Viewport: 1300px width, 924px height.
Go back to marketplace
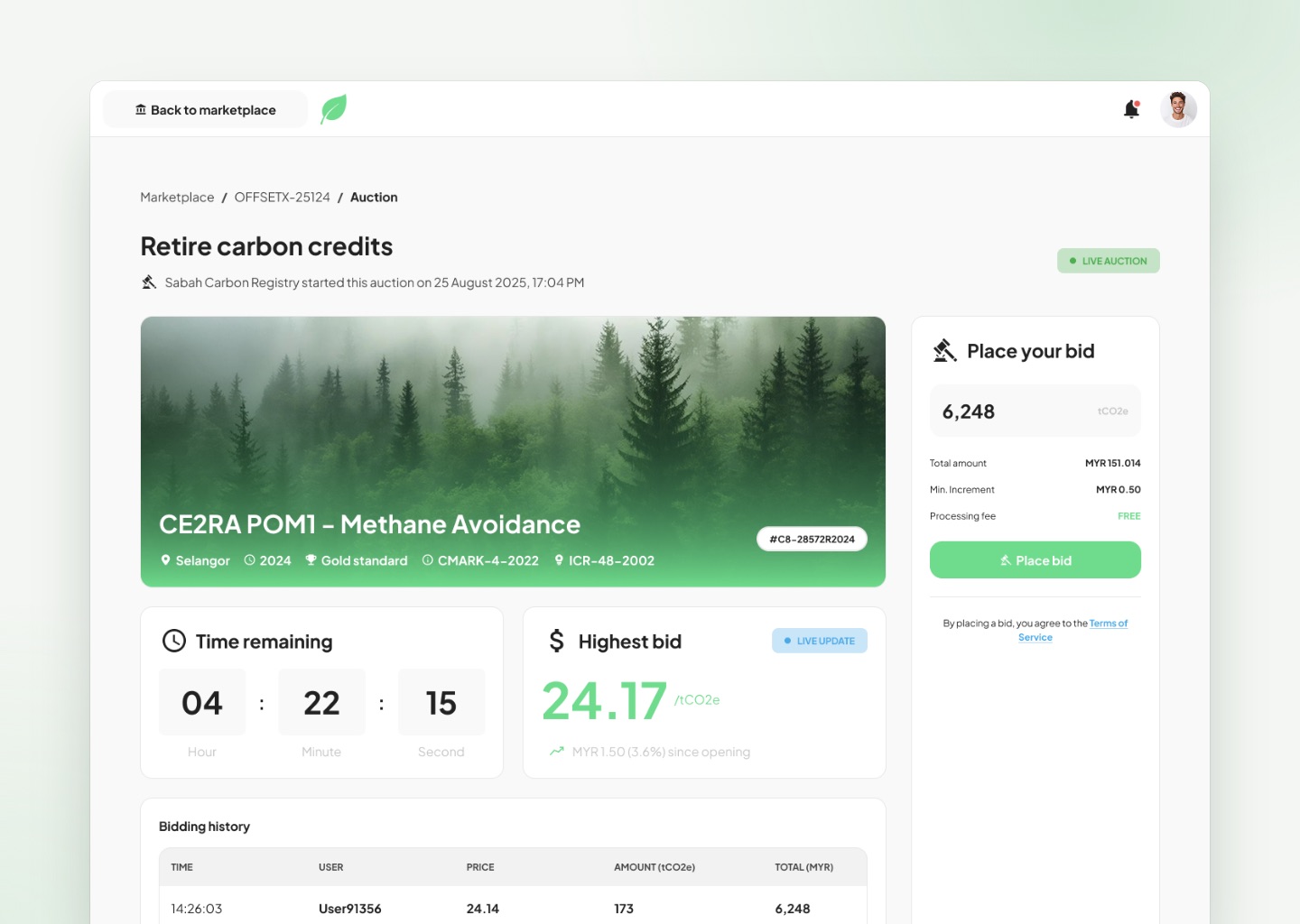coord(206,109)
